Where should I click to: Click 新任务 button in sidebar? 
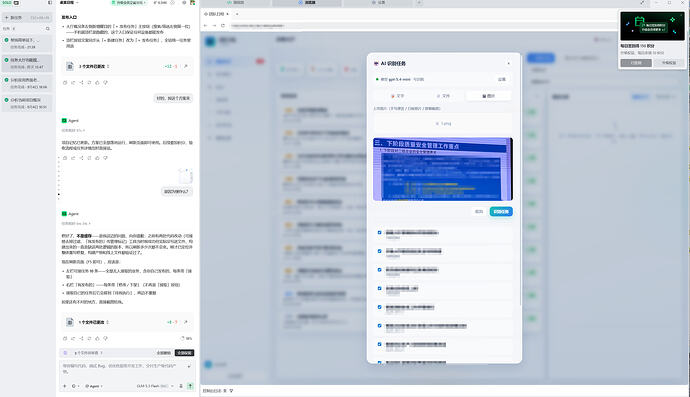27,18
